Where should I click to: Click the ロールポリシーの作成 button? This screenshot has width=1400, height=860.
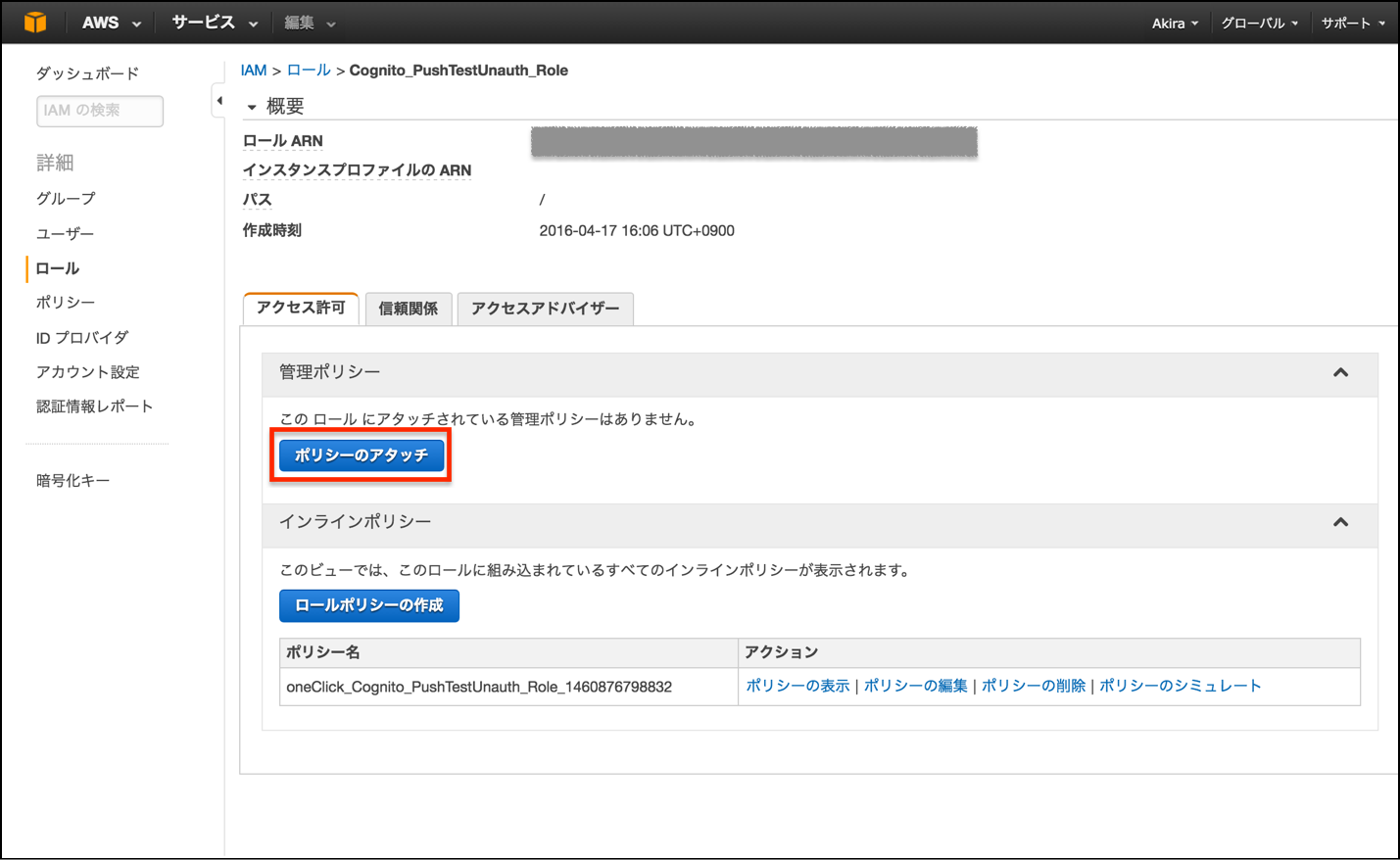(x=368, y=605)
